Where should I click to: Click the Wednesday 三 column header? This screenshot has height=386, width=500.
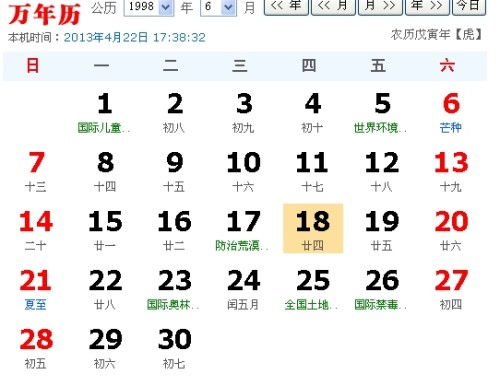coord(240,66)
